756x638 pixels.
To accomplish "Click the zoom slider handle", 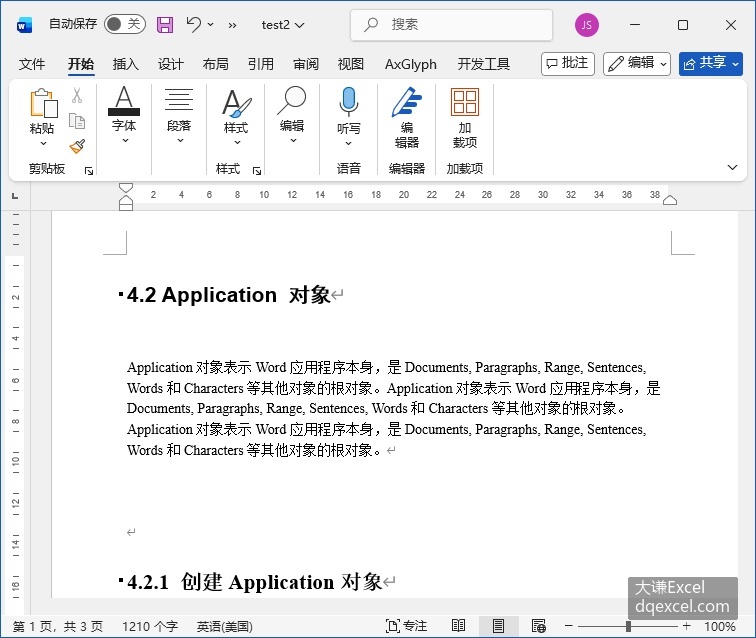I will pyautogui.click(x=628, y=626).
